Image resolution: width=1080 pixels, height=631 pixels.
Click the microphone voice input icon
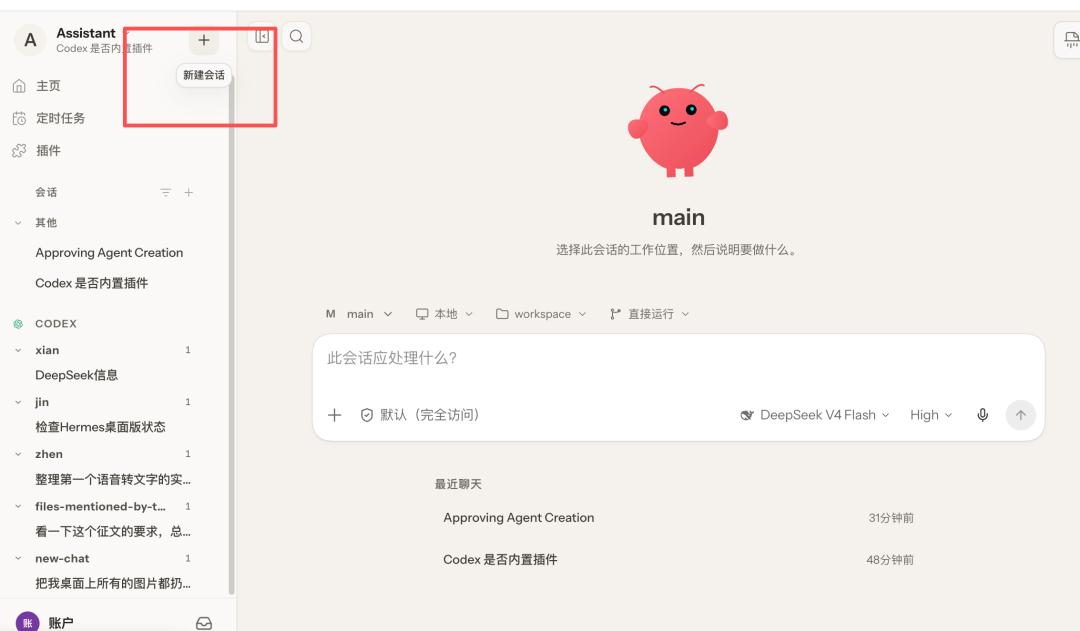click(983, 415)
